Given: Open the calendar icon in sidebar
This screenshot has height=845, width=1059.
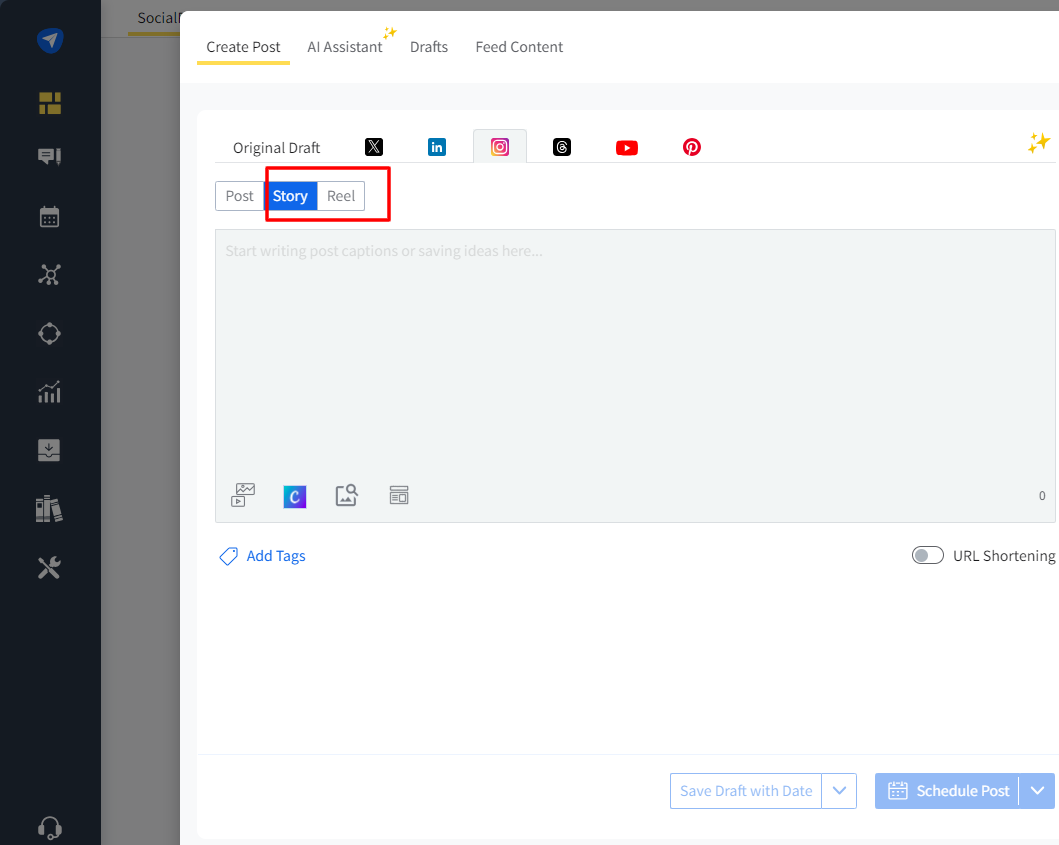Looking at the screenshot, I should tap(49, 217).
